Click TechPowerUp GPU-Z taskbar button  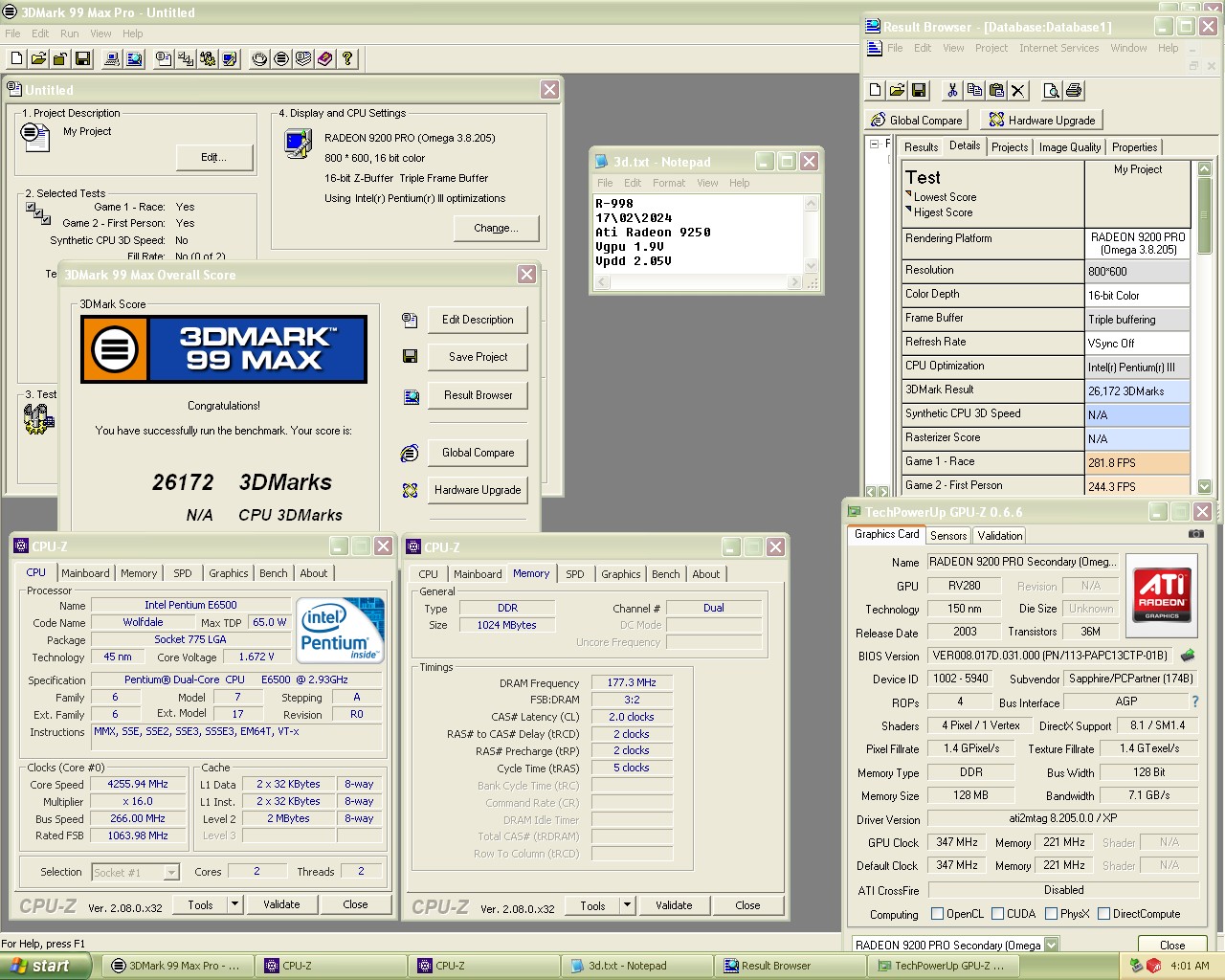click(943, 966)
